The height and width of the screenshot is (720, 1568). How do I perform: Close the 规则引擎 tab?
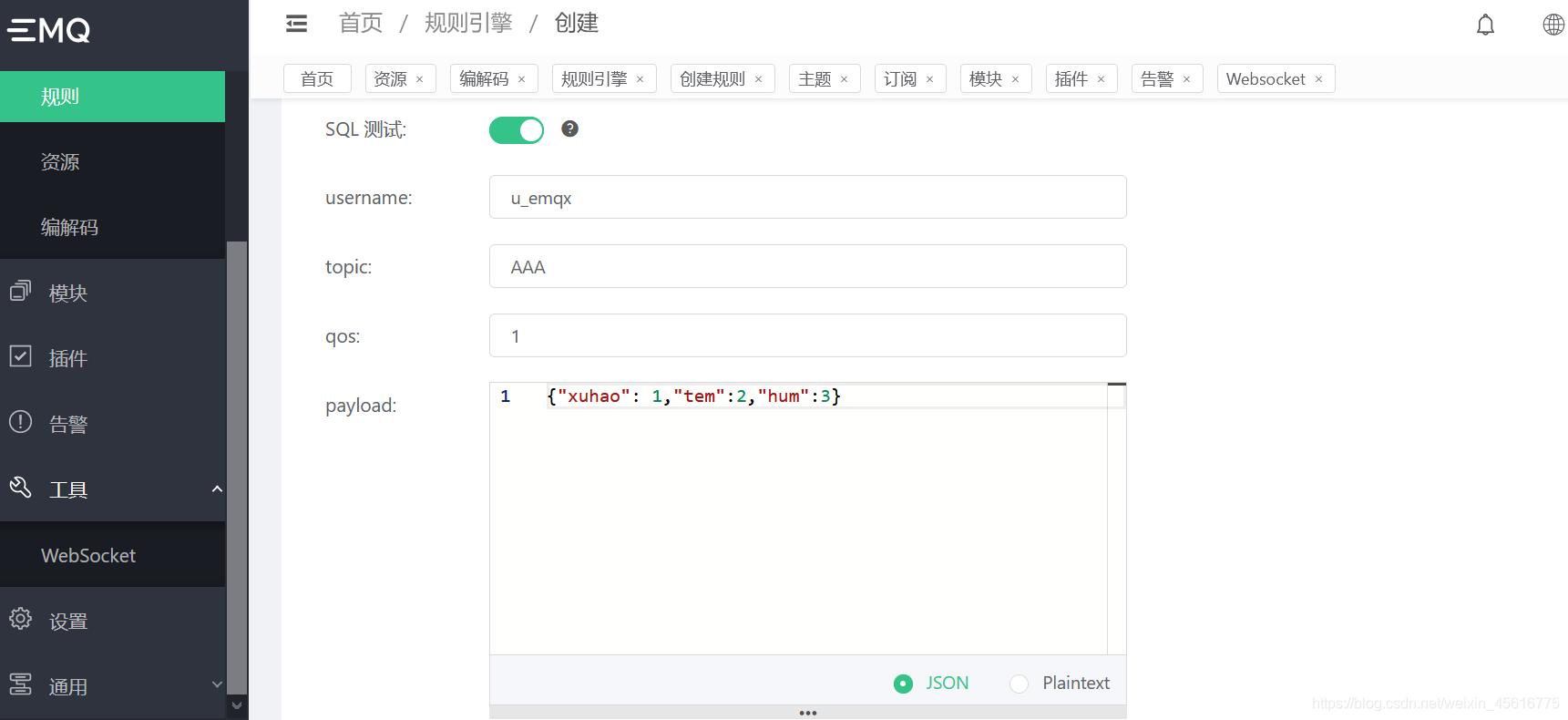(x=641, y=79)
